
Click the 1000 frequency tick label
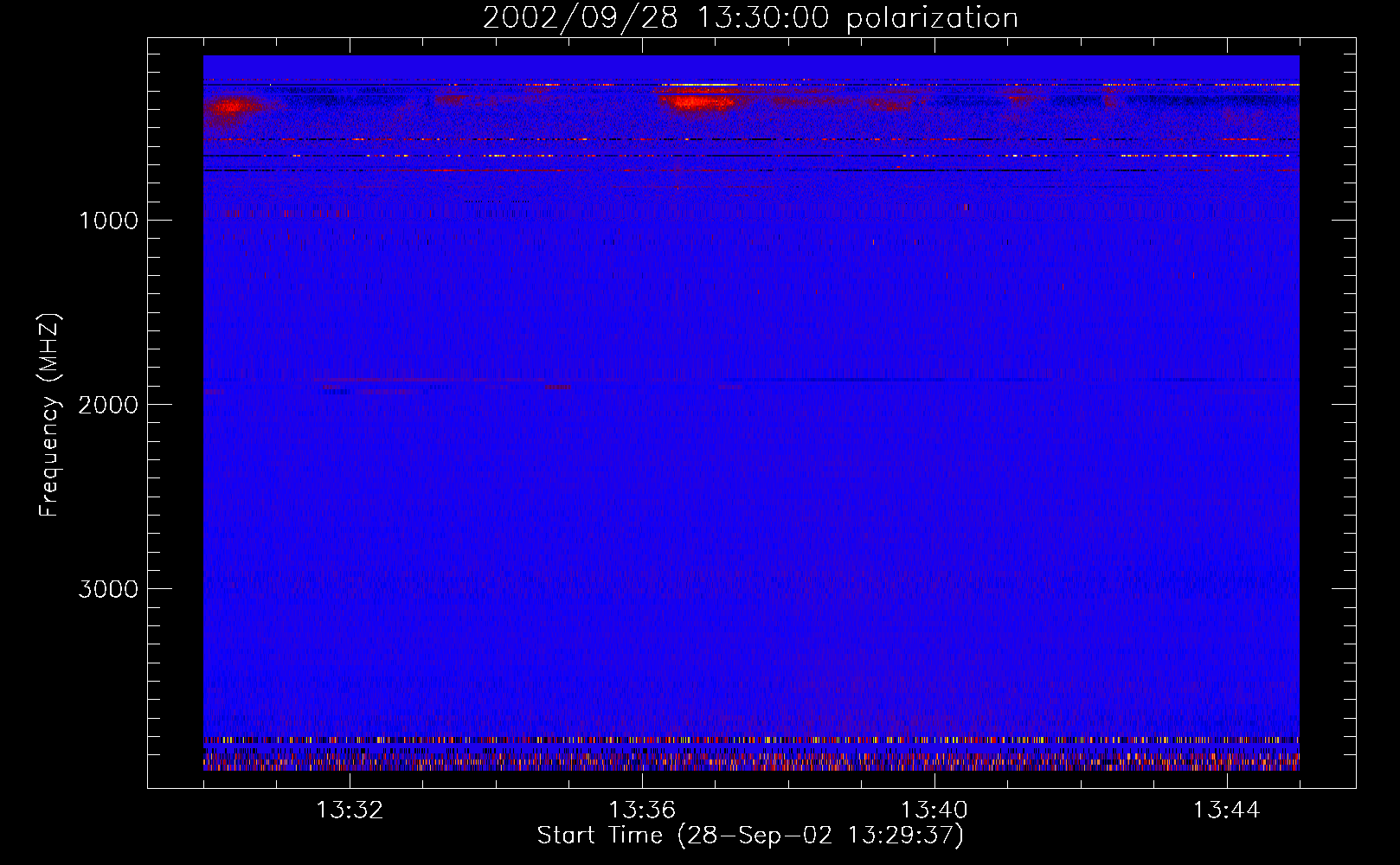tap(108, 221)
